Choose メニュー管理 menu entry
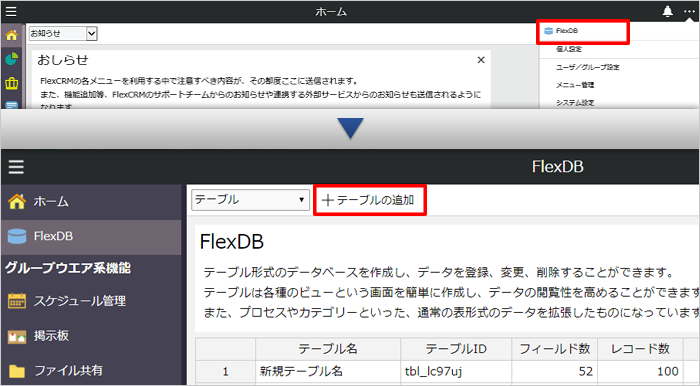Image resolution: width=700 pixels, height=386 pixels. point(575,85)
